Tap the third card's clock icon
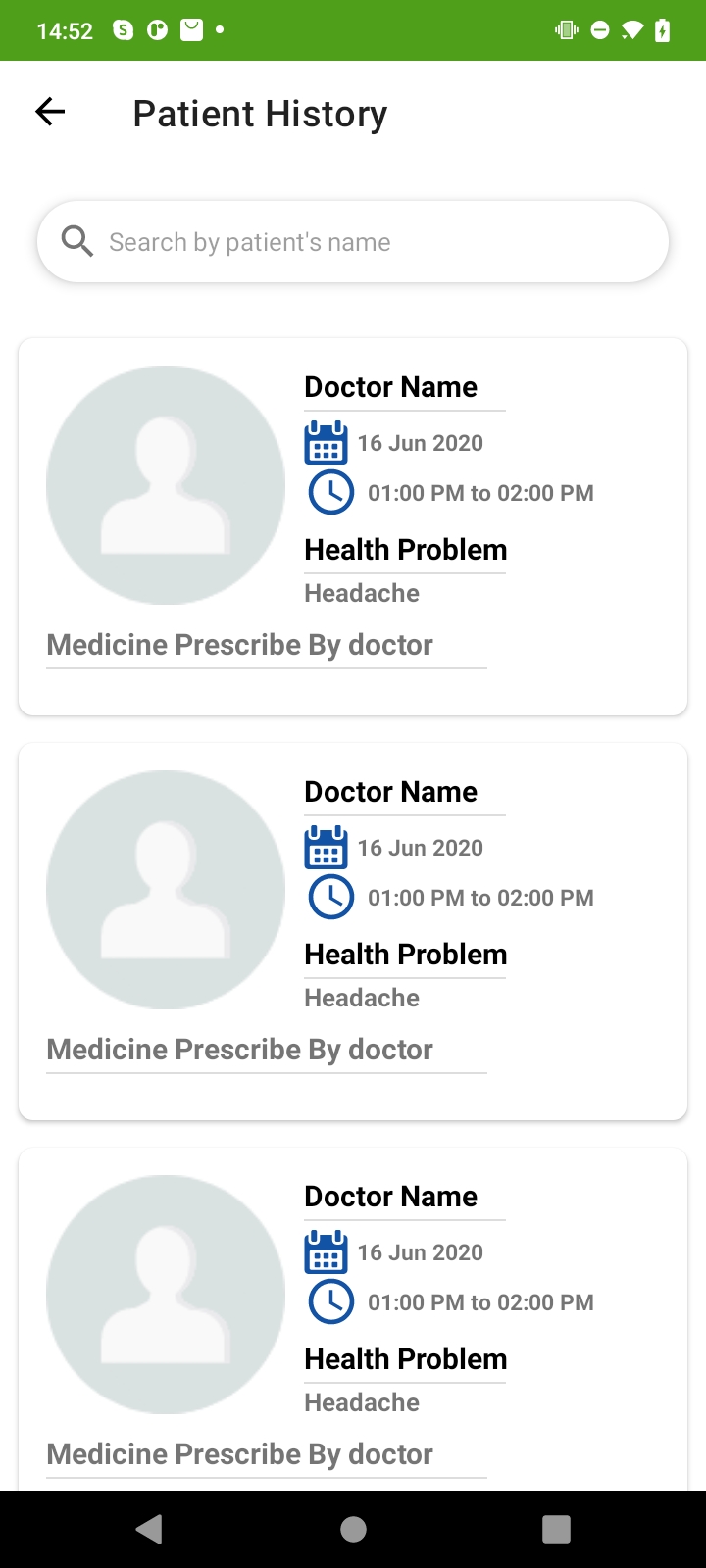 [331, 1301]
